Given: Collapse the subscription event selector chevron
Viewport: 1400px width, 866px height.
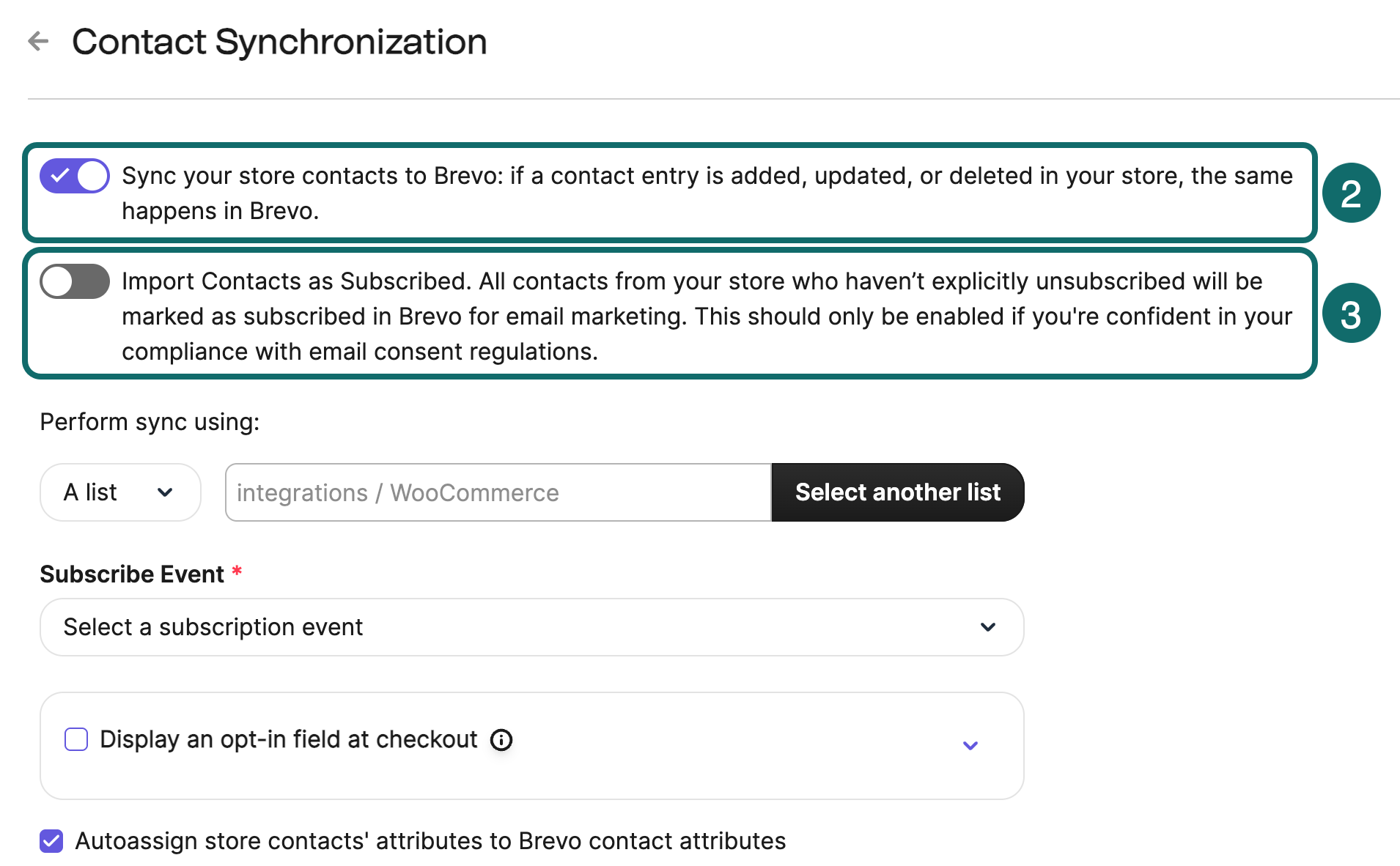Looking at the screenshot, I should pos(987,627).
